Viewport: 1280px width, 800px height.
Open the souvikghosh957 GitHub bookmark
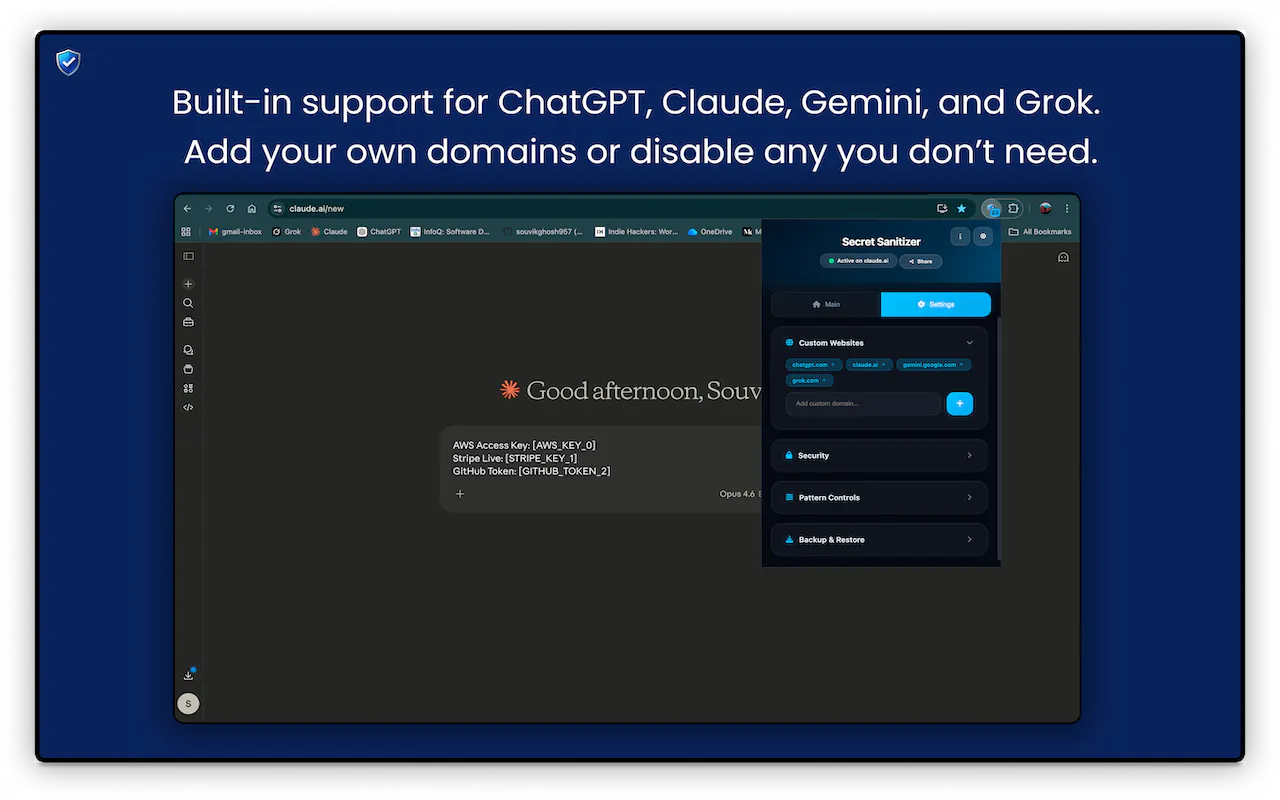click(x=543, y=232)
